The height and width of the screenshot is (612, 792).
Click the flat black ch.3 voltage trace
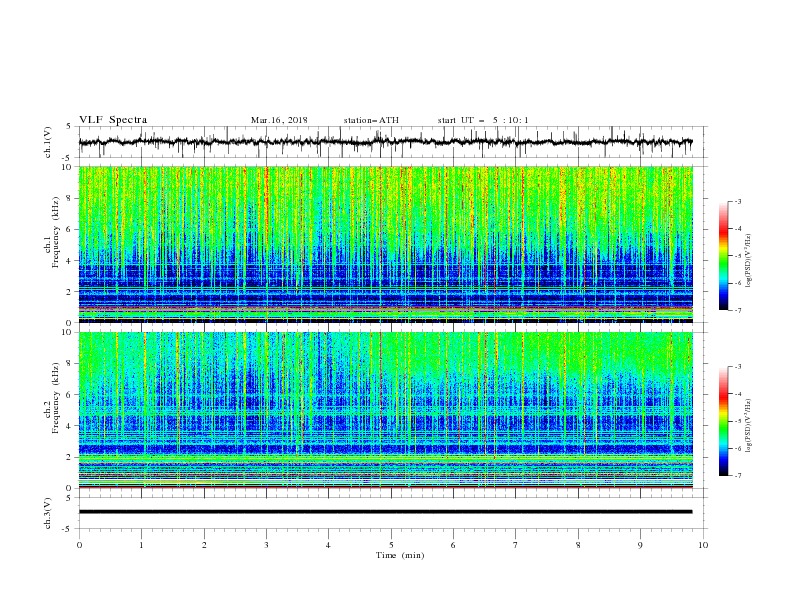(x=385, y=512)
